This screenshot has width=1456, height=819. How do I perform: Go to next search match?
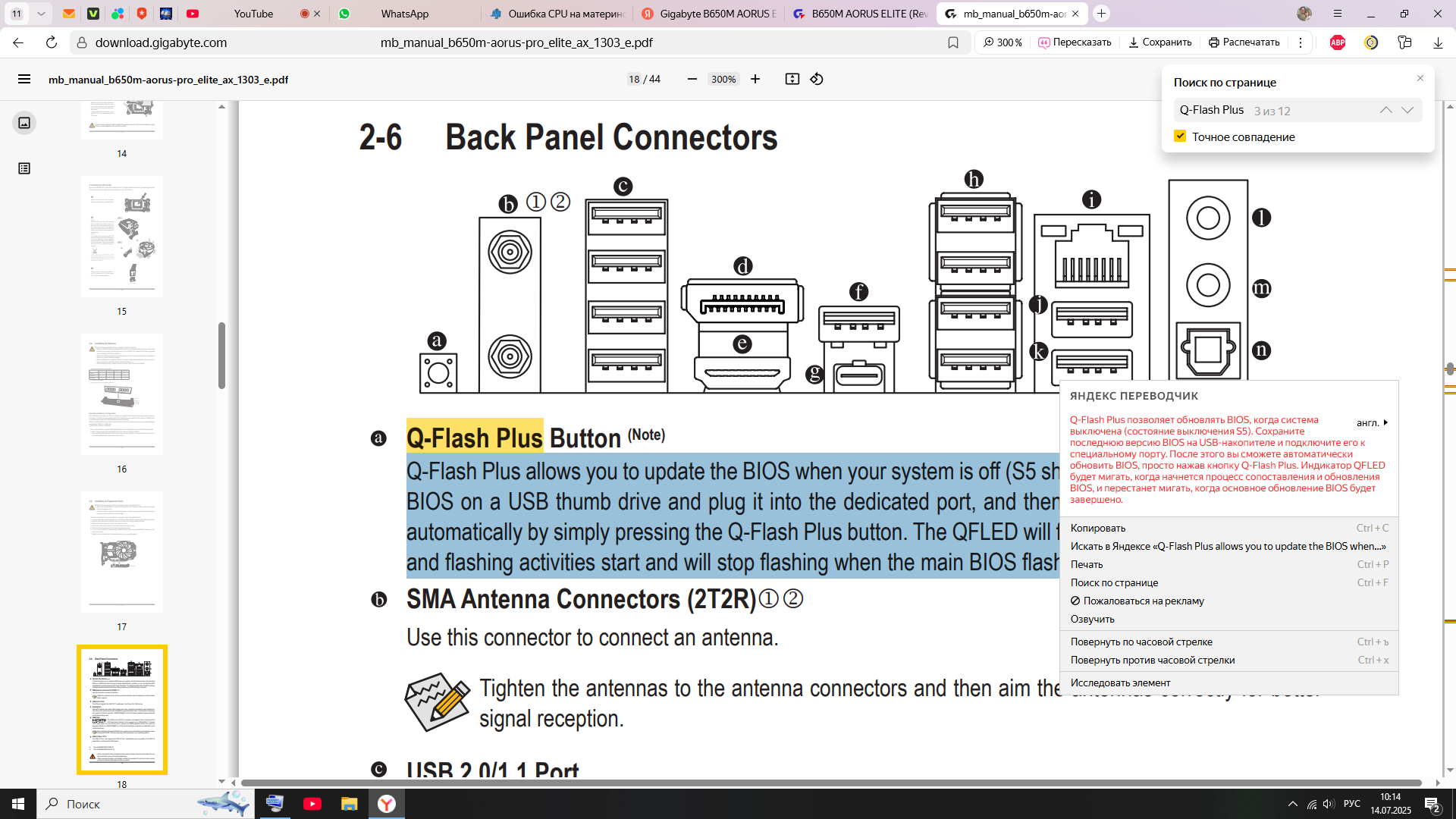(x=1408, y=110)
